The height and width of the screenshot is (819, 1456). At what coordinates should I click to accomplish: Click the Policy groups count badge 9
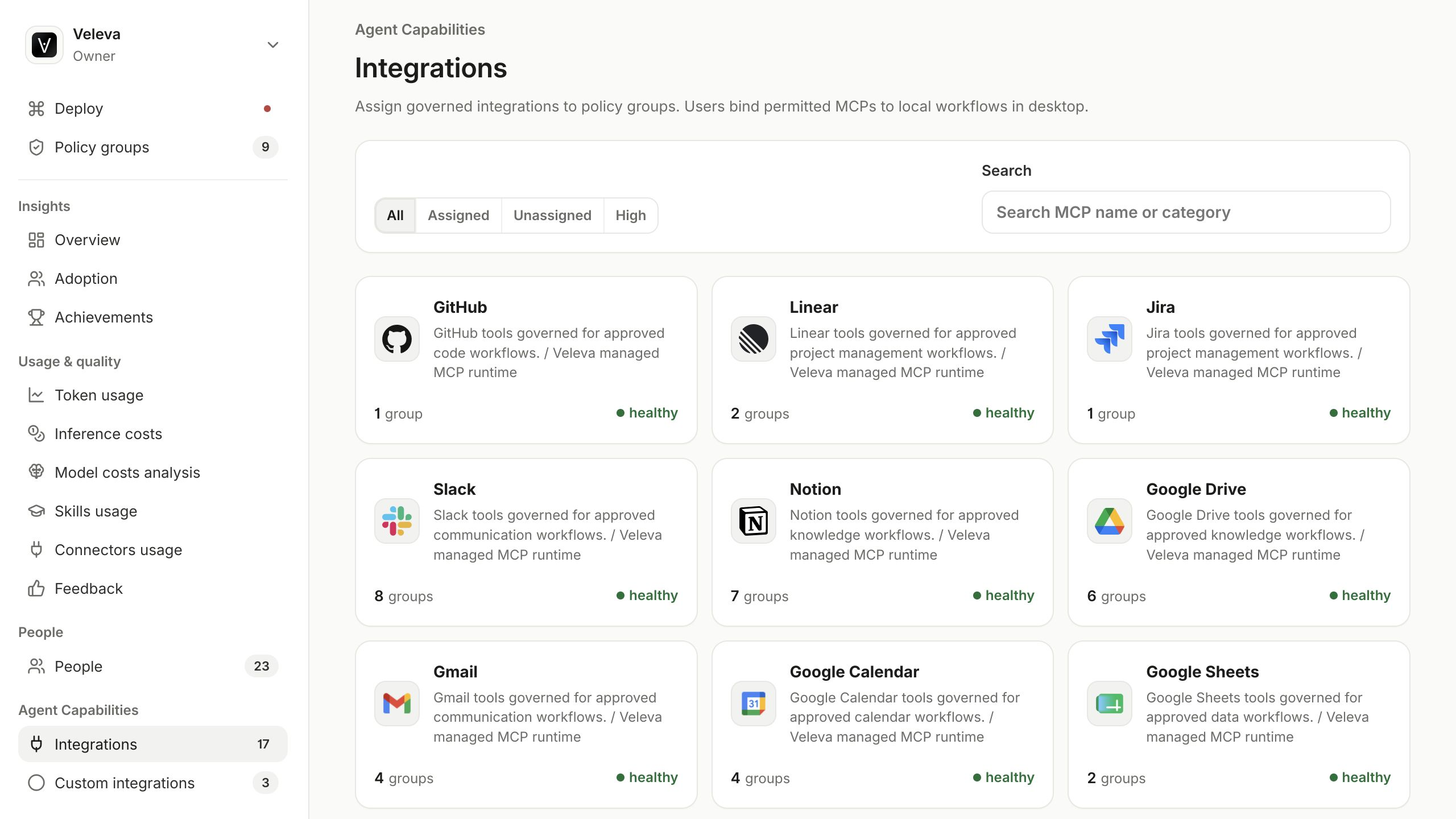pyautogui.click(x=265, y=147)
